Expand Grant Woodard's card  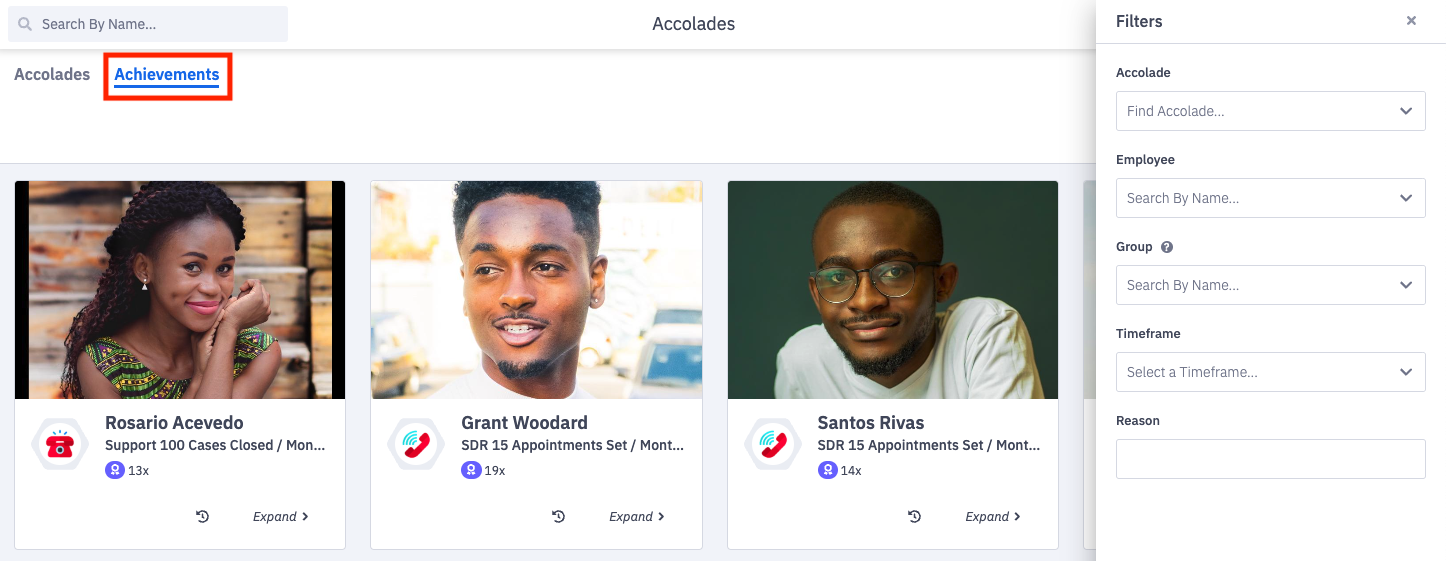[x=636, y=517]
